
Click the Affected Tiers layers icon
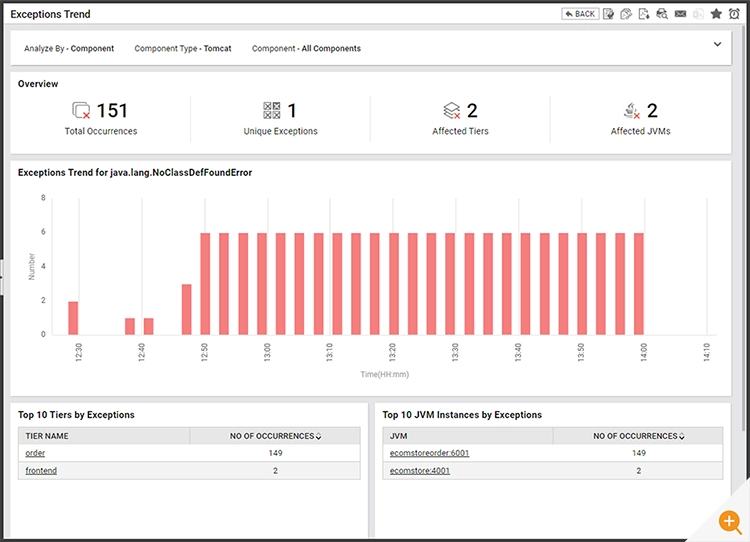(x=452, y=111)
